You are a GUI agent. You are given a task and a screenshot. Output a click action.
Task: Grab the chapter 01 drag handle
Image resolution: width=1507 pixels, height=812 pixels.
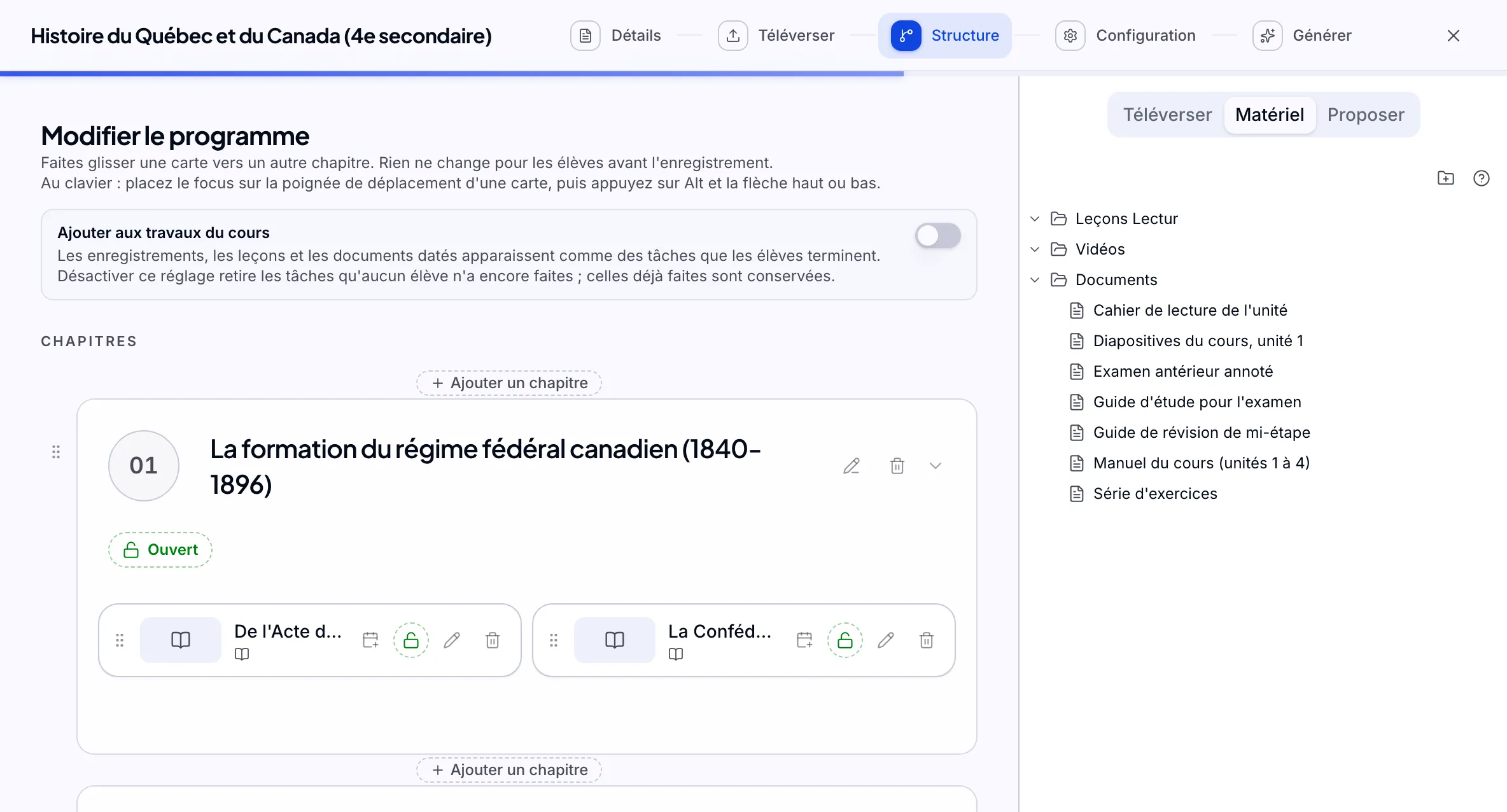click(56, 452)
